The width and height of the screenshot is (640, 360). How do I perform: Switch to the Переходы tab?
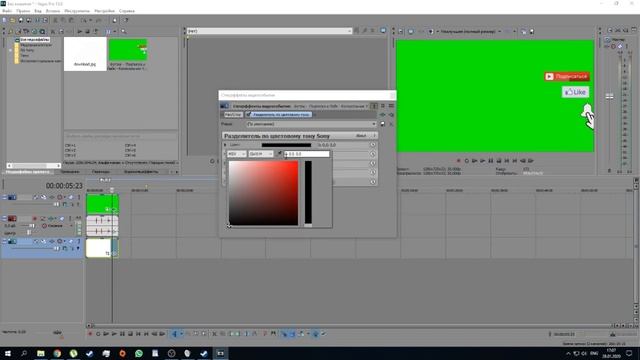pyautogui.click(x=100, y=172)
